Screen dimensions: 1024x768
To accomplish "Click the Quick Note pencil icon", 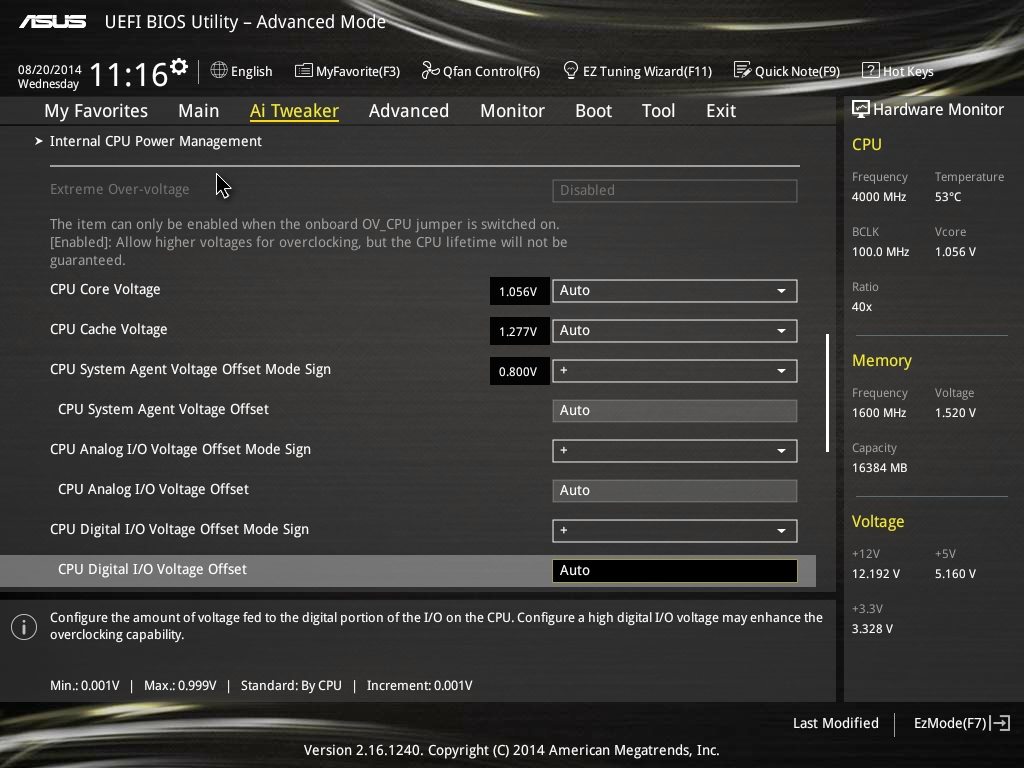I will point(742,70).
